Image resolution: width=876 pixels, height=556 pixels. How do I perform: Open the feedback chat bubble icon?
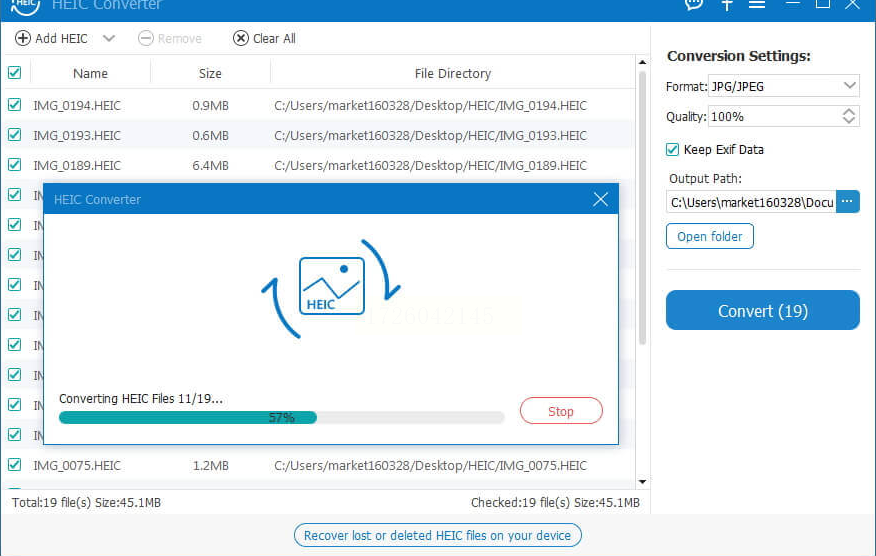click(x=693, y=4)
